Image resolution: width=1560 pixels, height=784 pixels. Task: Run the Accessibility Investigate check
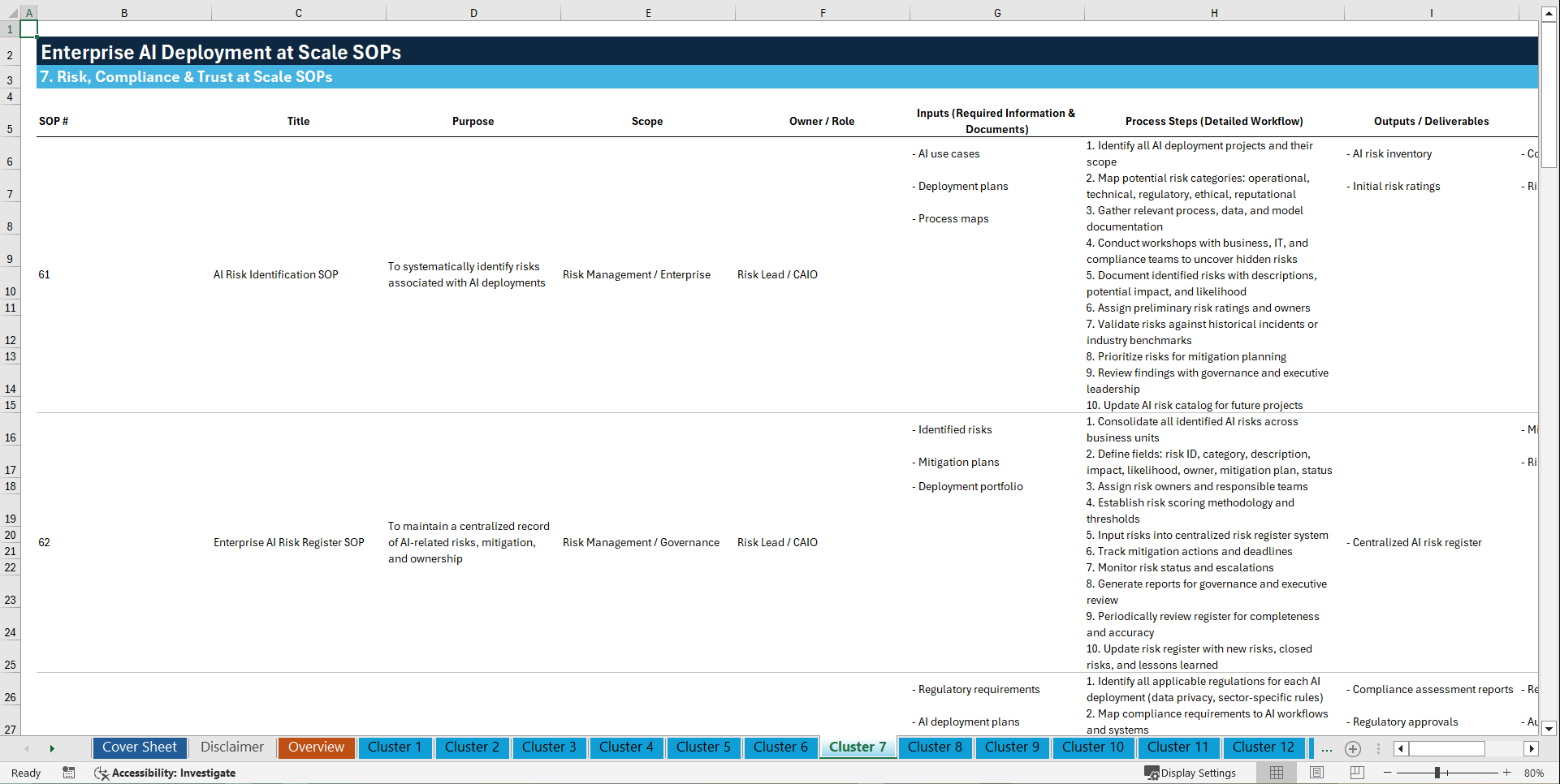pos(165,773)
